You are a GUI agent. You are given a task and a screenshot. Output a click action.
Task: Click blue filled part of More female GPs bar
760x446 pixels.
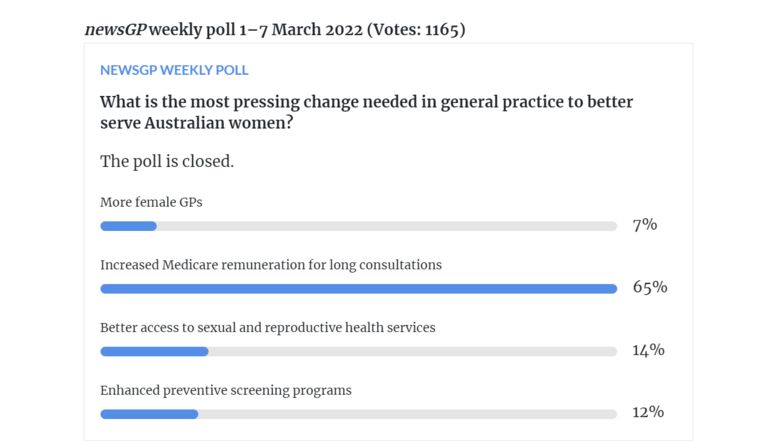(128, 226)
